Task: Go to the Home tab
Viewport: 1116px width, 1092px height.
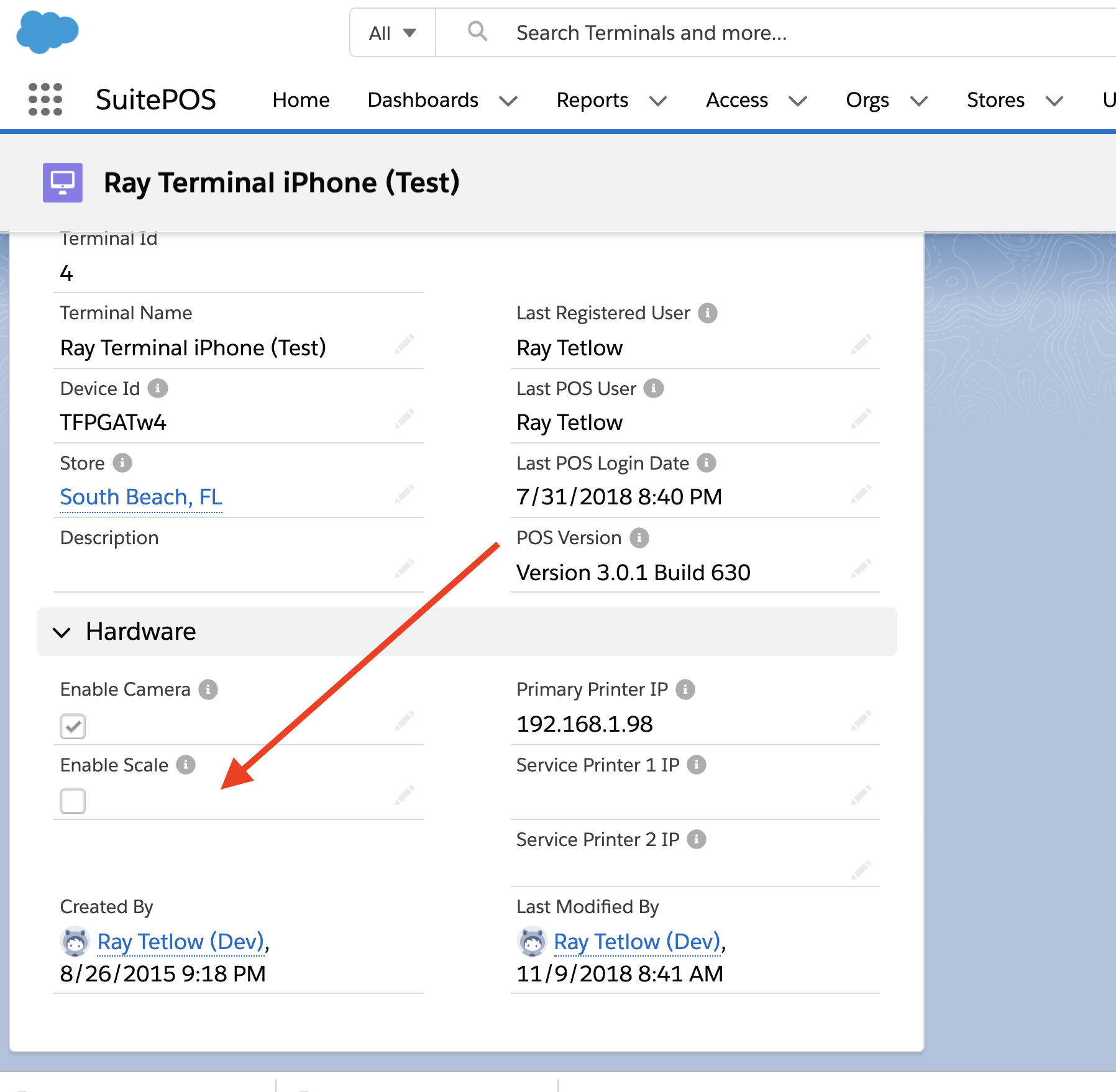Action: (x=301, y=100)
